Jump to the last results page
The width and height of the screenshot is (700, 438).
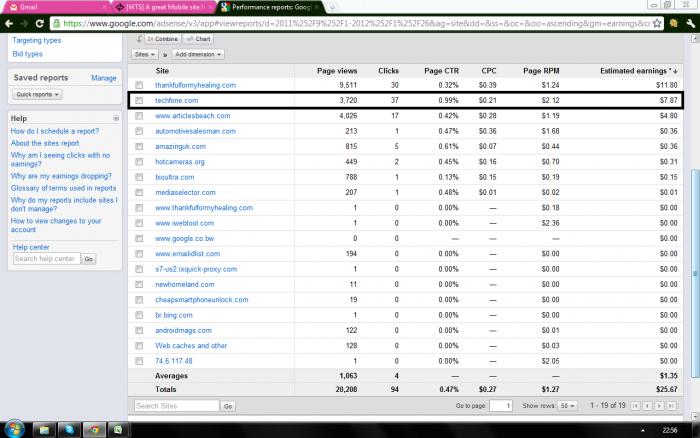tap(671, 406)
